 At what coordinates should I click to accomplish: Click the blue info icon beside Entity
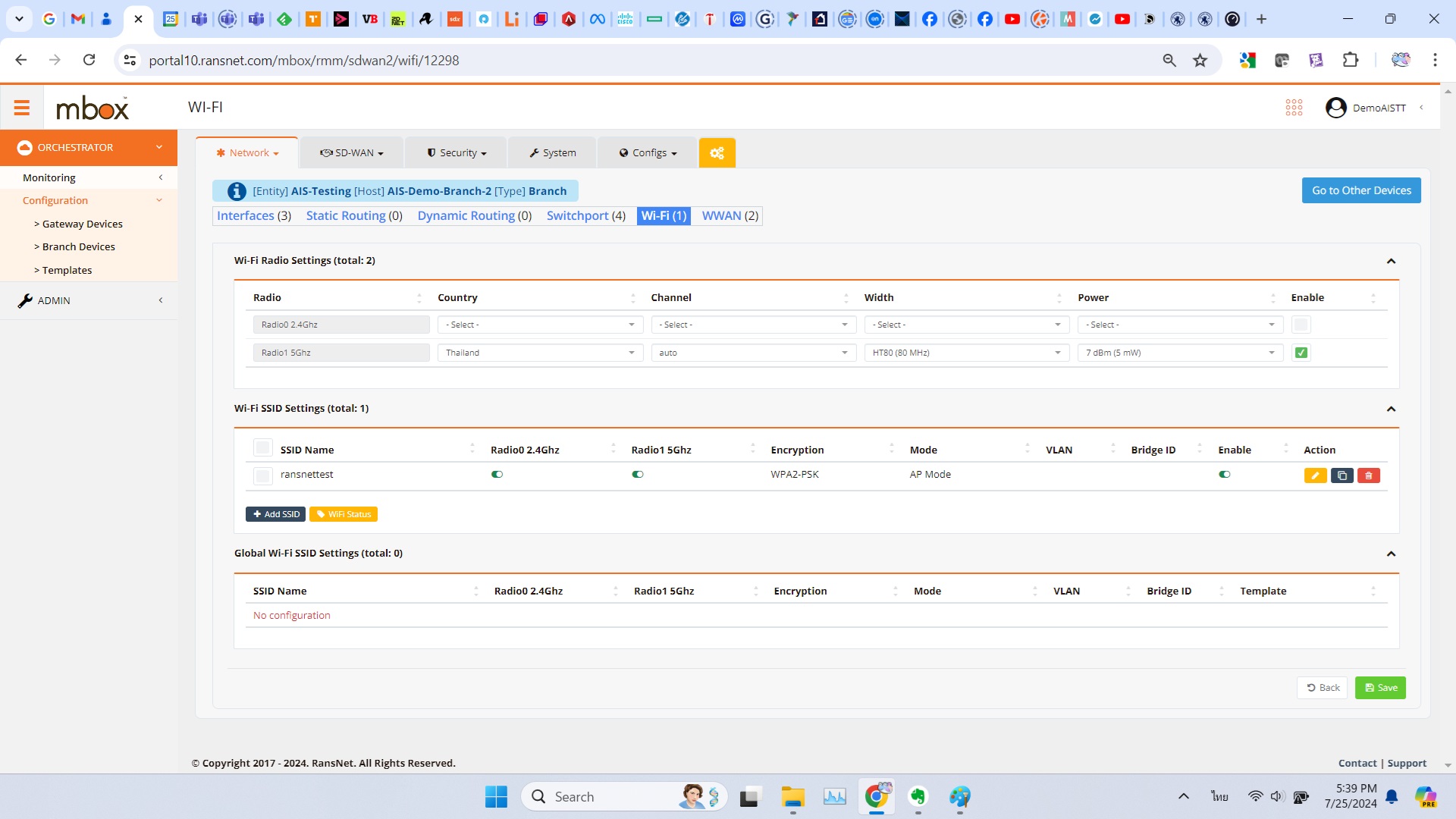pos(237,191)
